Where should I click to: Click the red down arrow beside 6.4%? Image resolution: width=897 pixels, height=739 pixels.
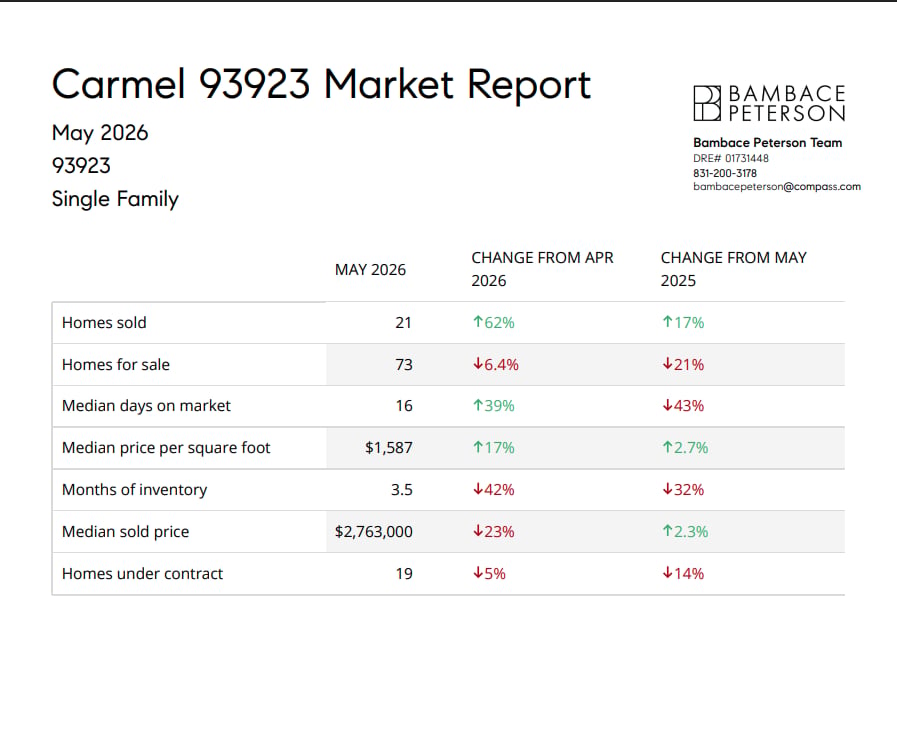click(478, 364)
